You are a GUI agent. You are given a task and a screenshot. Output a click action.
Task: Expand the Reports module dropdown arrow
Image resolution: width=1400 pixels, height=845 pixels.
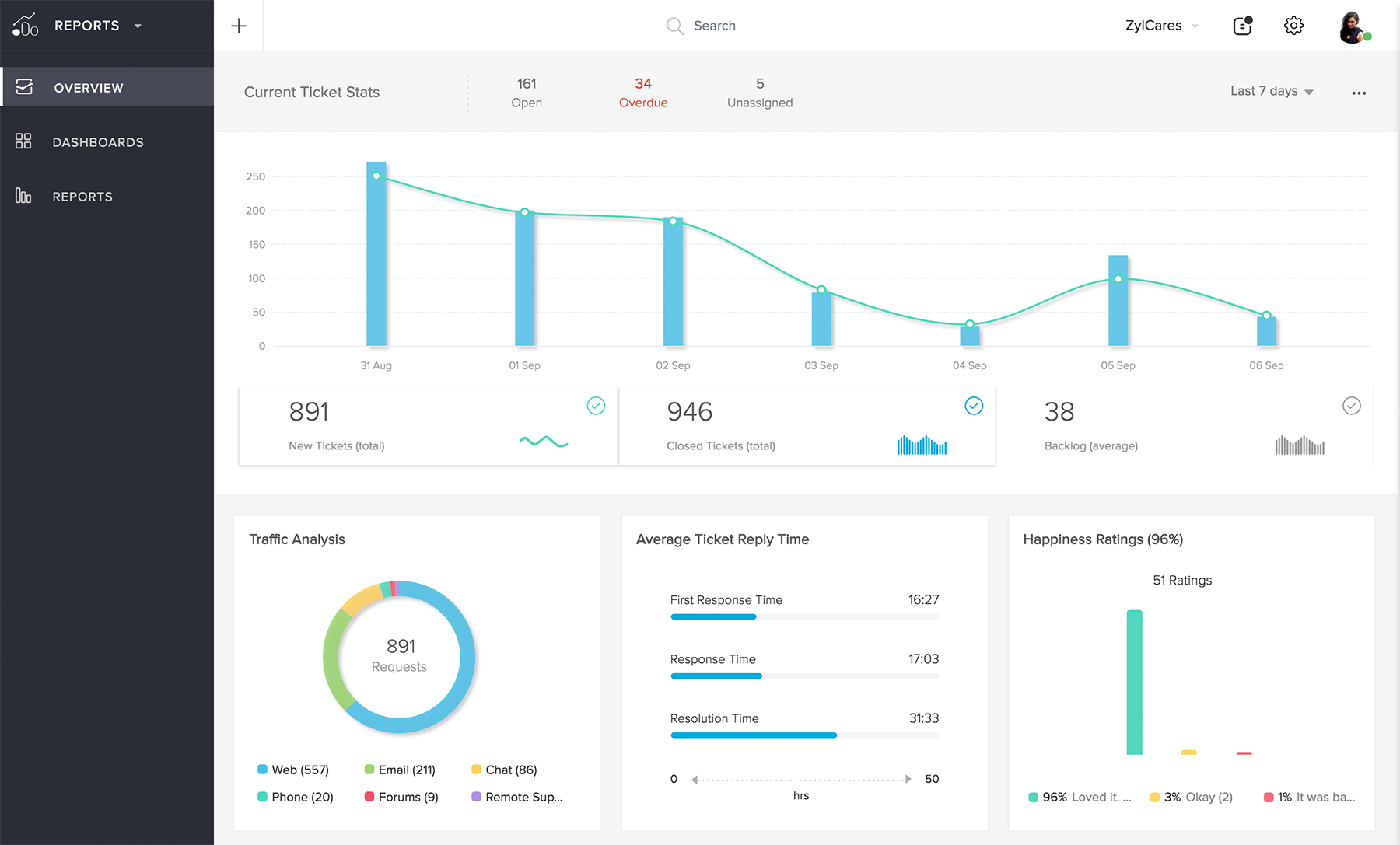click(138, 26)
